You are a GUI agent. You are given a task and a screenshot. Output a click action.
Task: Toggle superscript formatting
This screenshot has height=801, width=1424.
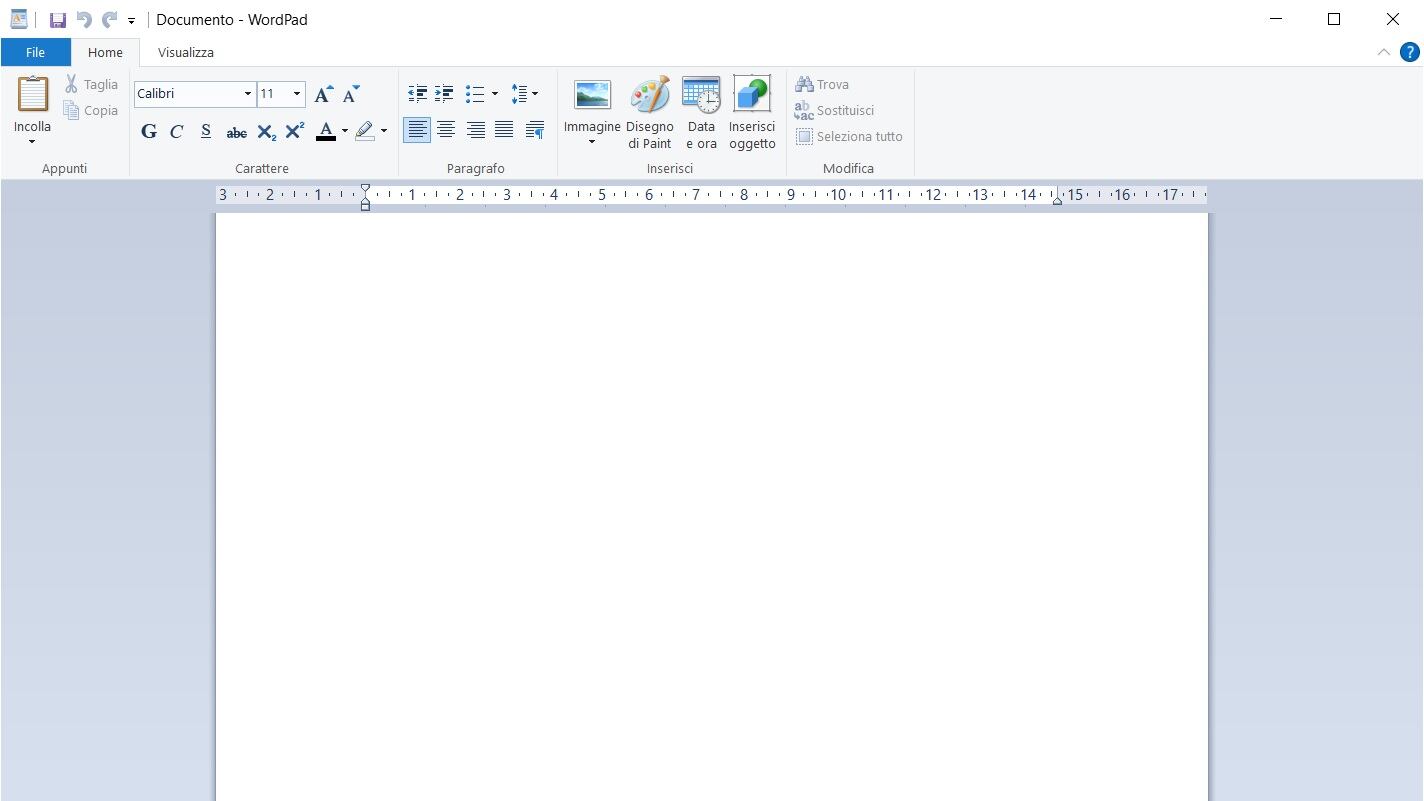tap(295, 131)
